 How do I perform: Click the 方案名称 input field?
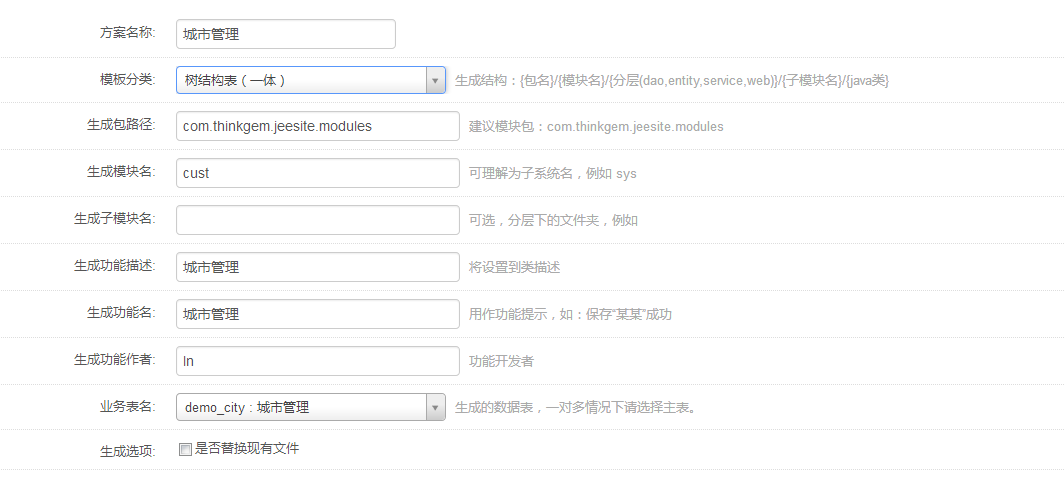(x=286, y=34)
